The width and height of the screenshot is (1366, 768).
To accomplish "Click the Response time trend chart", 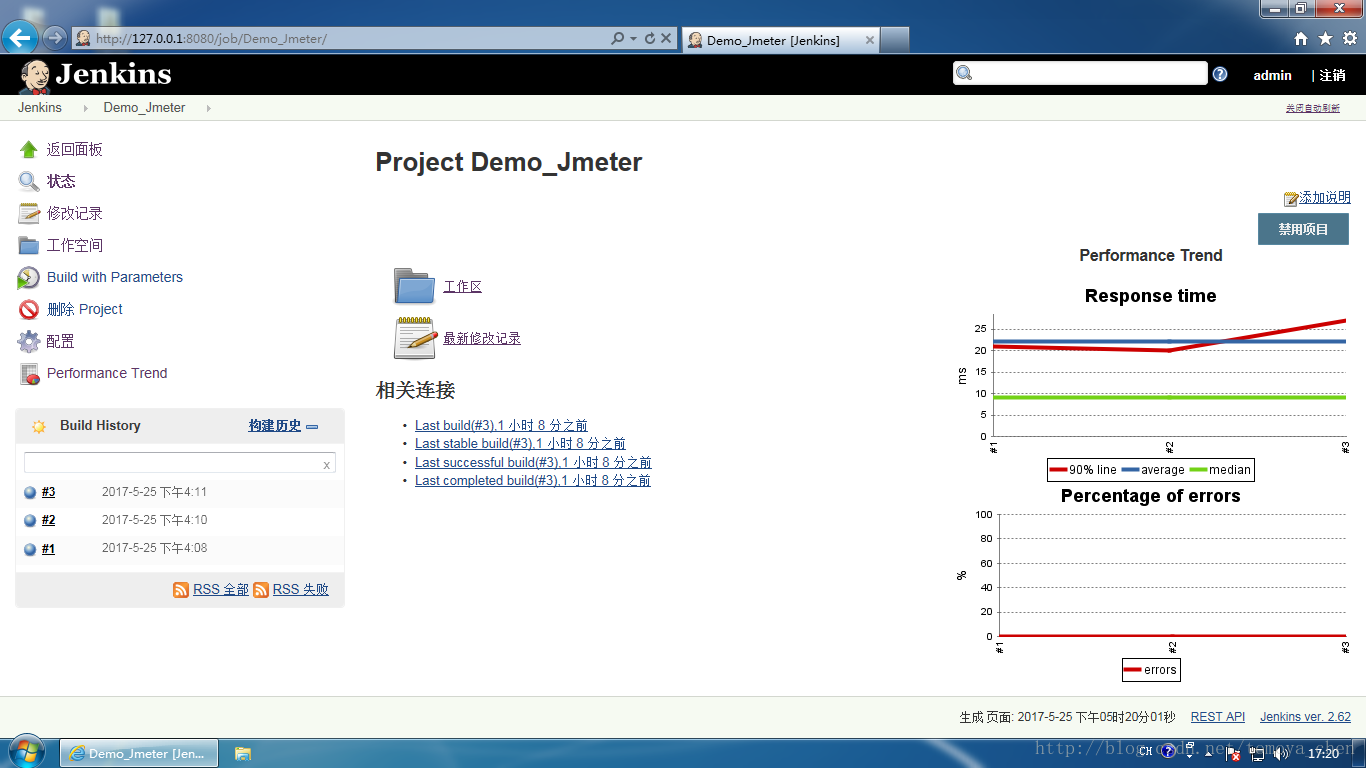I will [1151, 384].
